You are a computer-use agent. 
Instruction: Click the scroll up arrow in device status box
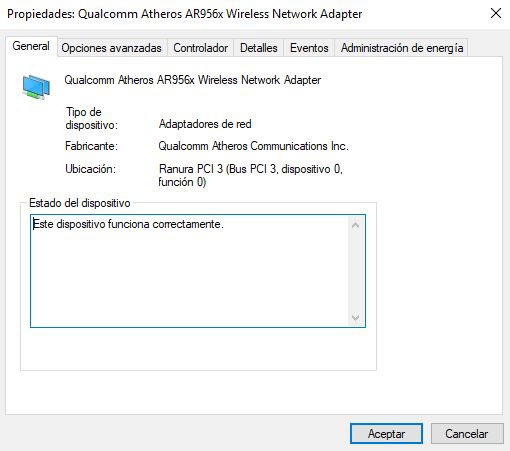[x=355, y=226]
